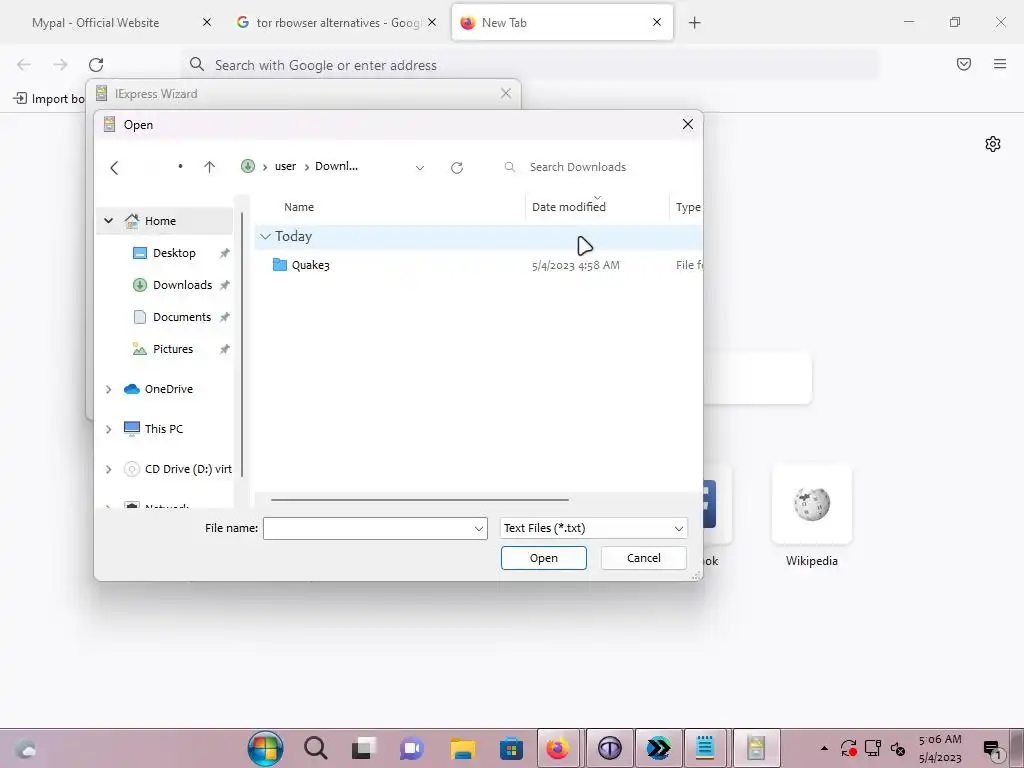Open Task View on taskbar
Screen dimensions: 1024x768
point(364,748)
